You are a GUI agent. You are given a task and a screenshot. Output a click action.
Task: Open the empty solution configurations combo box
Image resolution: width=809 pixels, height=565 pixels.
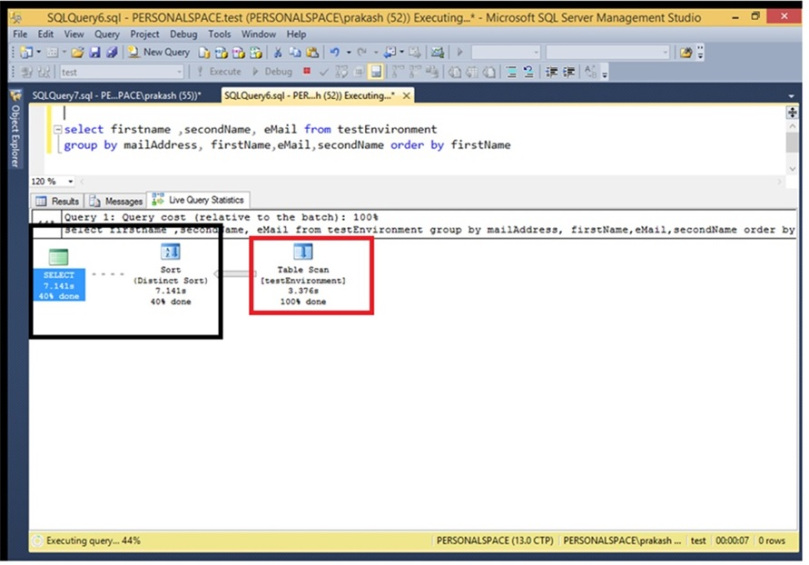(506, 52)
